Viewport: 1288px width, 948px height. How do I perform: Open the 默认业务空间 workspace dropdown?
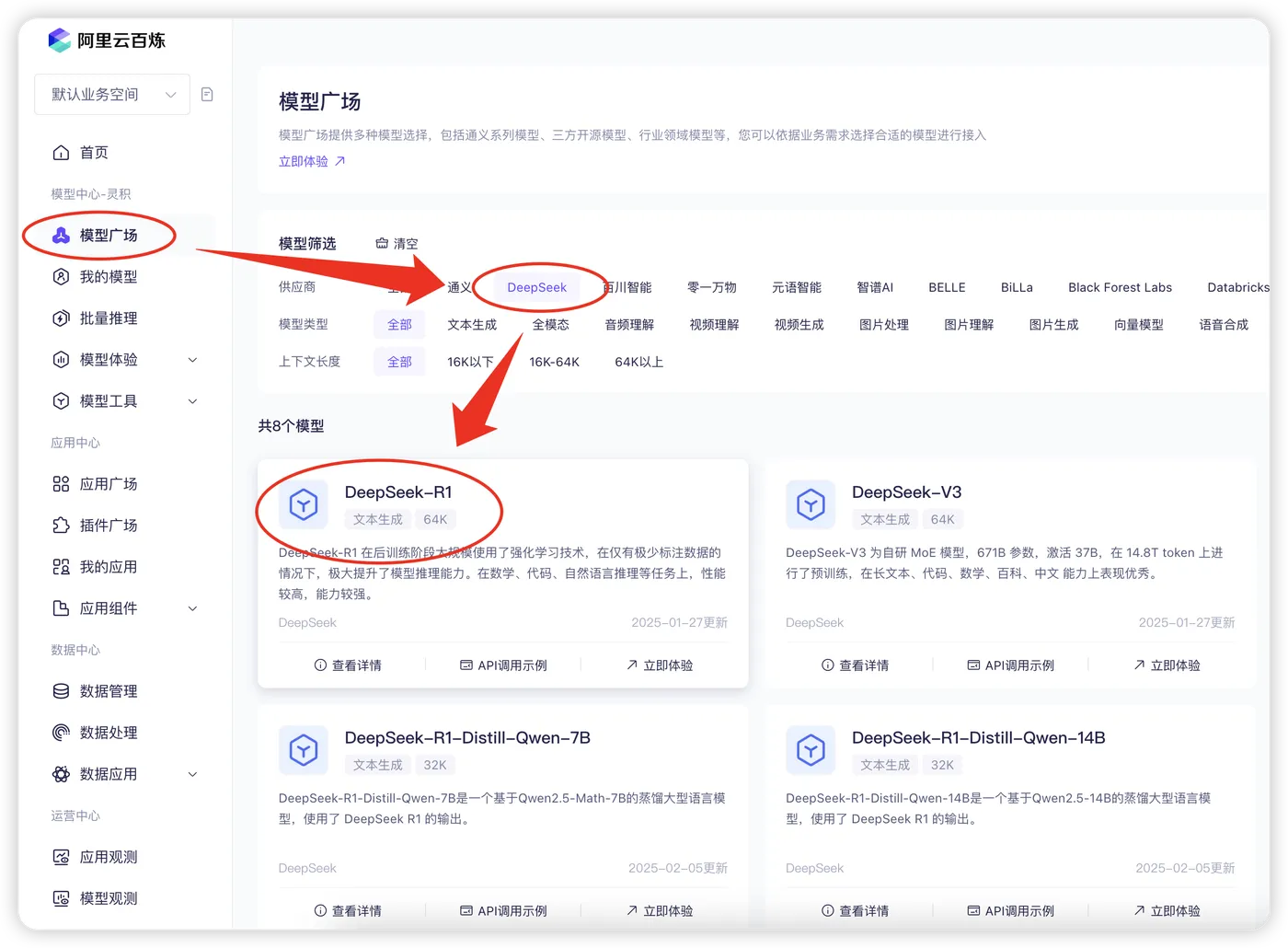[112, 95]
